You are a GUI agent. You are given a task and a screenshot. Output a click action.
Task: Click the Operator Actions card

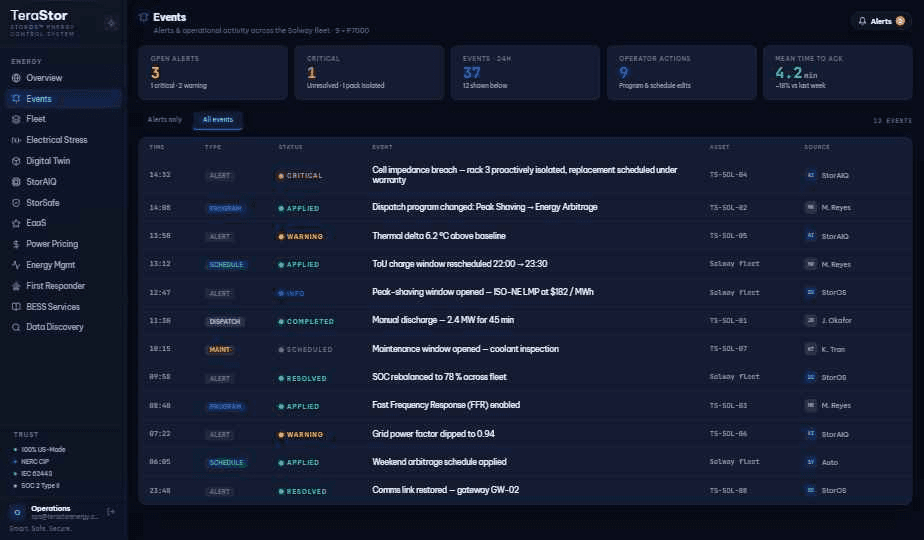click(x=681, y=73)
